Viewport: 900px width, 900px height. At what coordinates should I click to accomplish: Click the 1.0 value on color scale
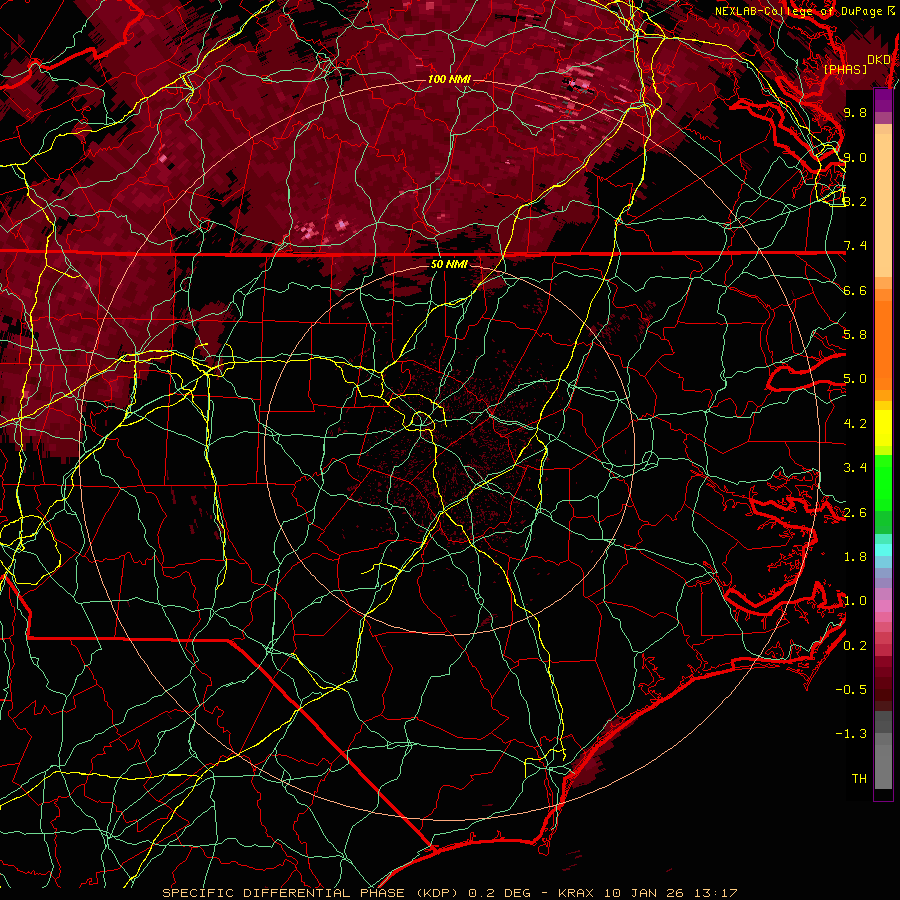click(x=855, y=601)
